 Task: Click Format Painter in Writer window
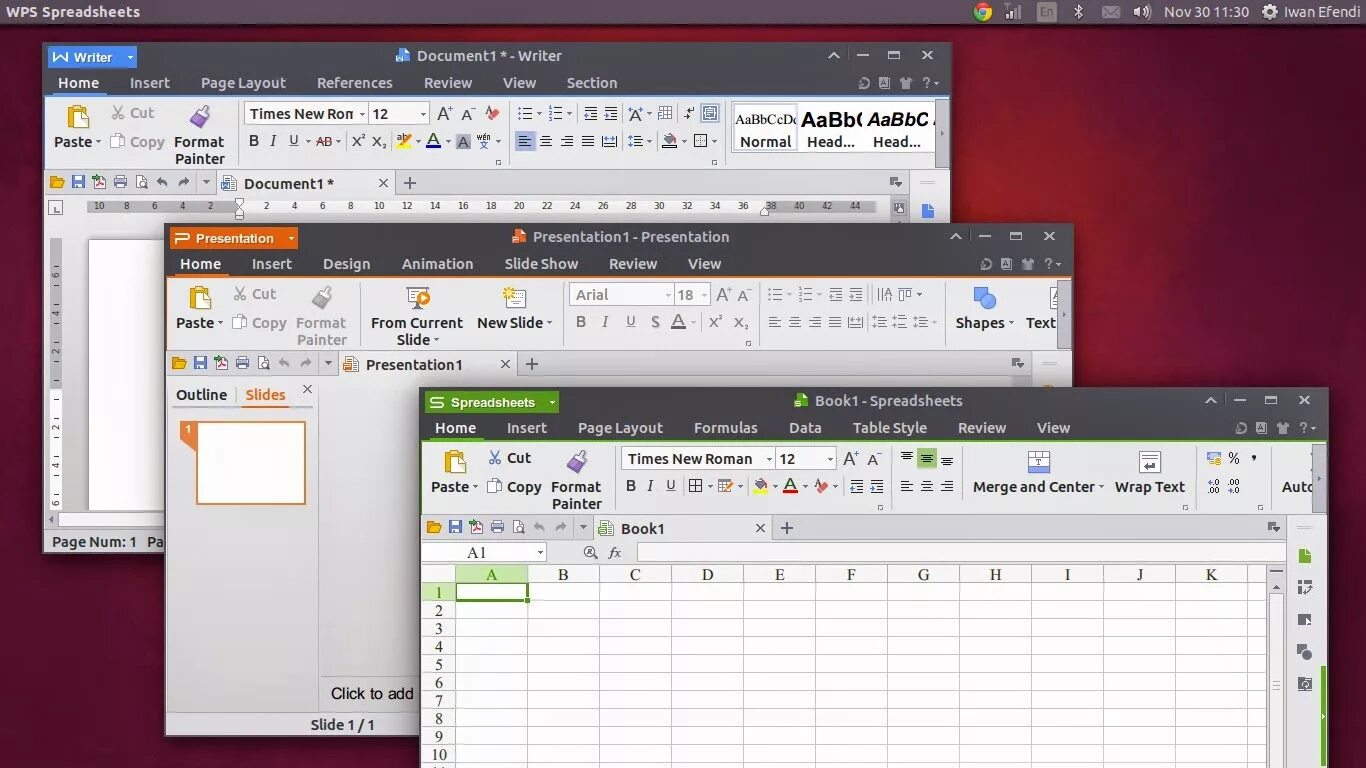[x=200, y=134]
